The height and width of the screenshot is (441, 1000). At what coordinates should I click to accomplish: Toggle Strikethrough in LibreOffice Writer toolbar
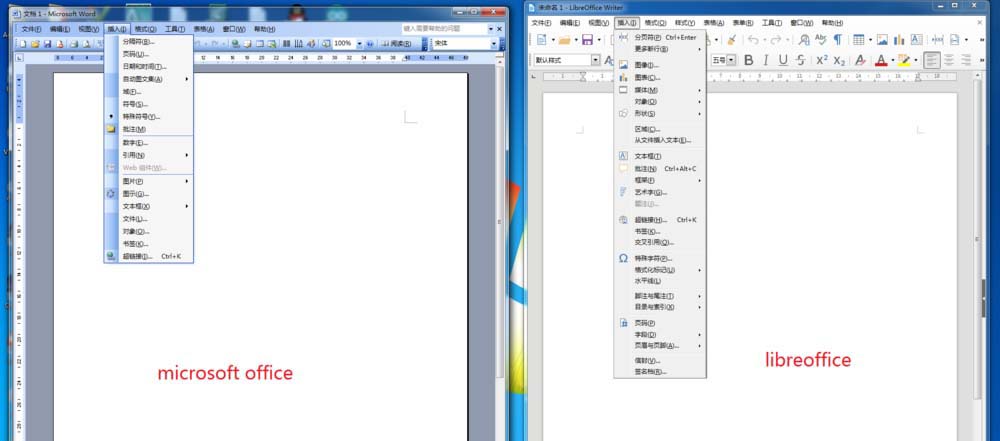coord(800,60)
